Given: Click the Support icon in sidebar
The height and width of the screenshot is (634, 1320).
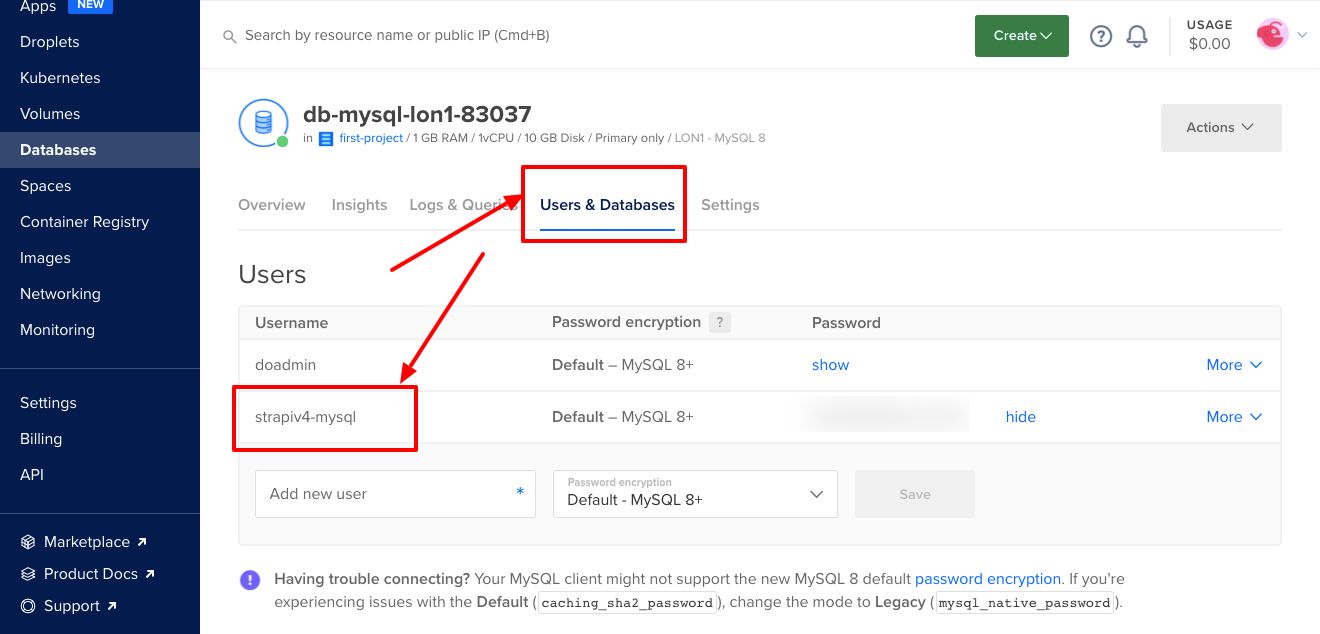Looking at the screenshot, I should click(28, 606).
